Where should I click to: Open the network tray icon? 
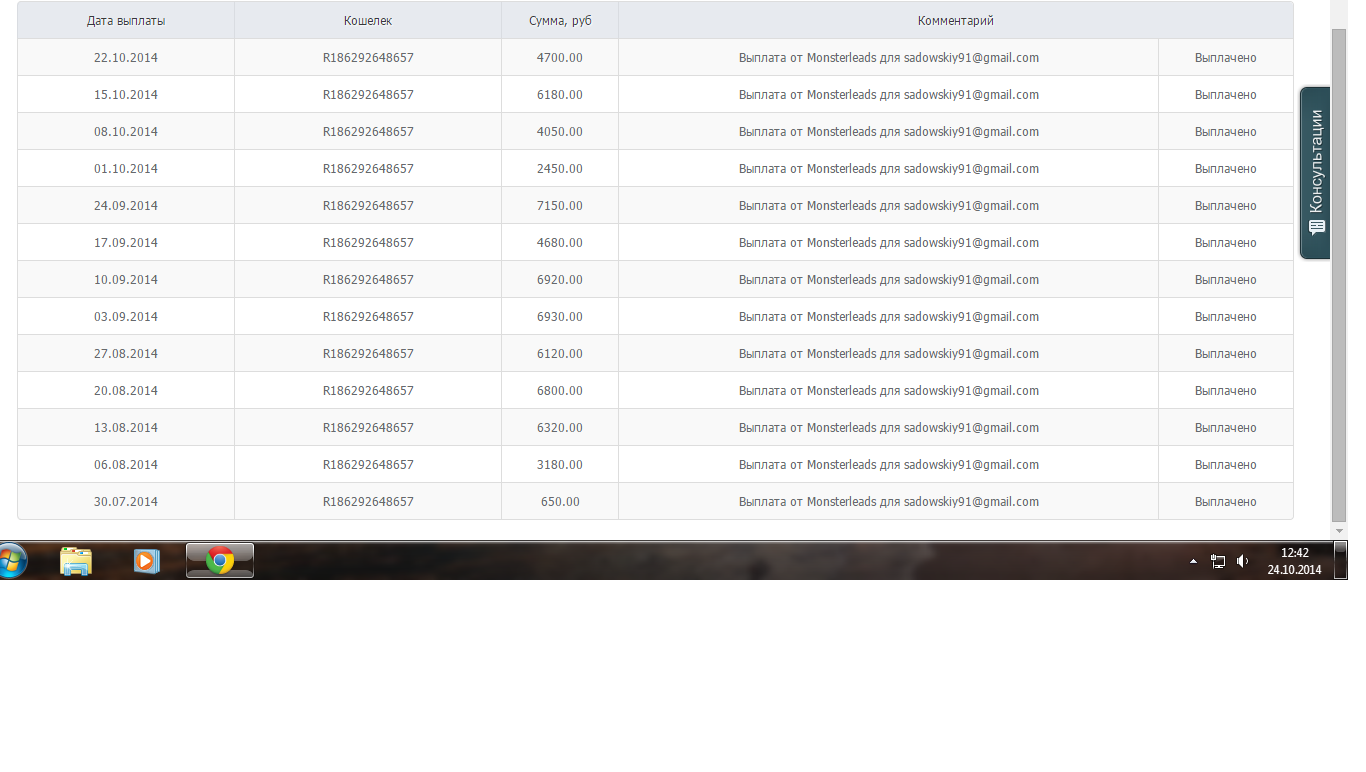[x=1218, y=562]
